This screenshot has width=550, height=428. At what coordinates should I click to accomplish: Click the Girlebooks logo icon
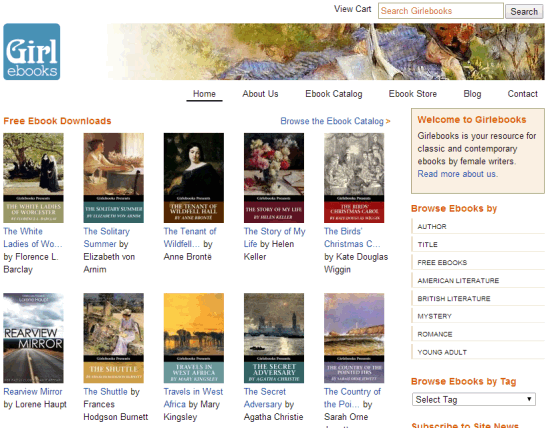(32, 52)
